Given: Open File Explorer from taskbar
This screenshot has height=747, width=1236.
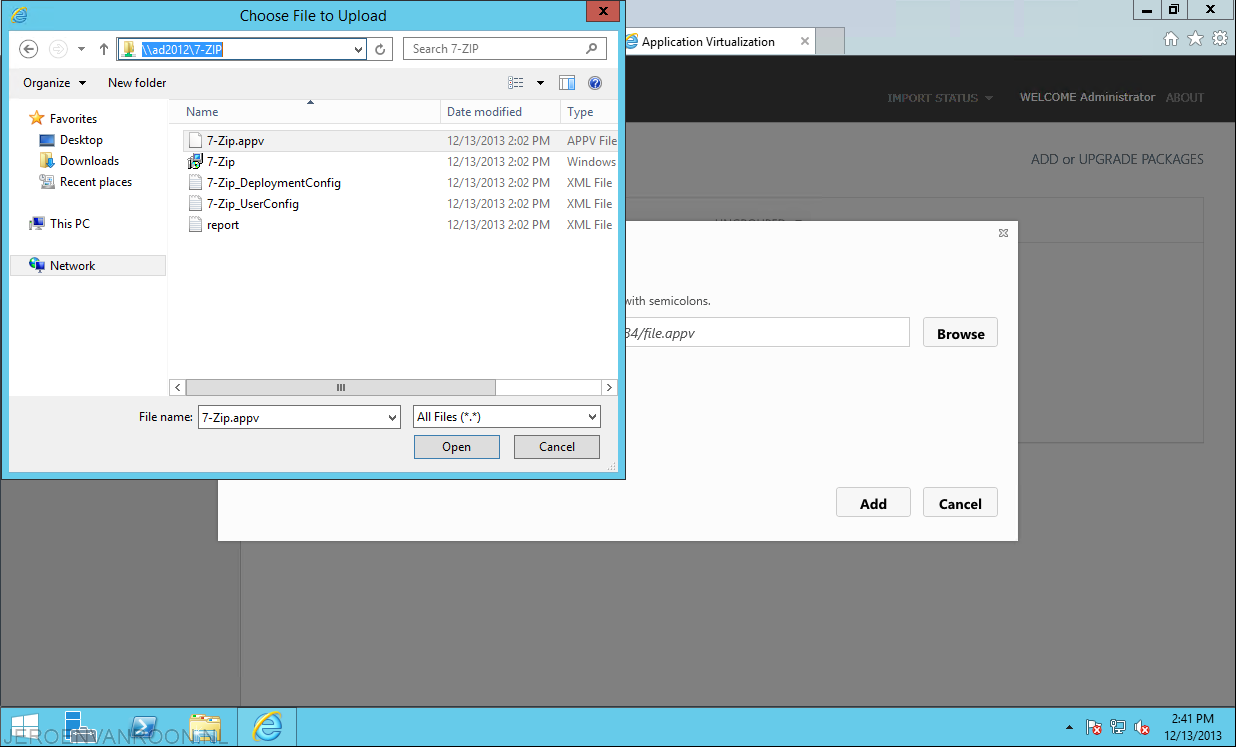Looking at the screenshot, I should [x=205, y=727].
